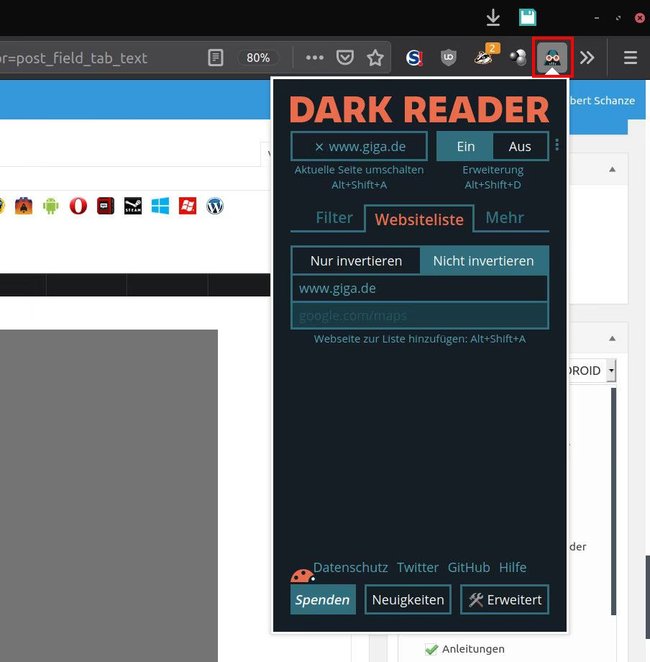
Task: Select the Websiteliste tab
Action: coord(419,219)
